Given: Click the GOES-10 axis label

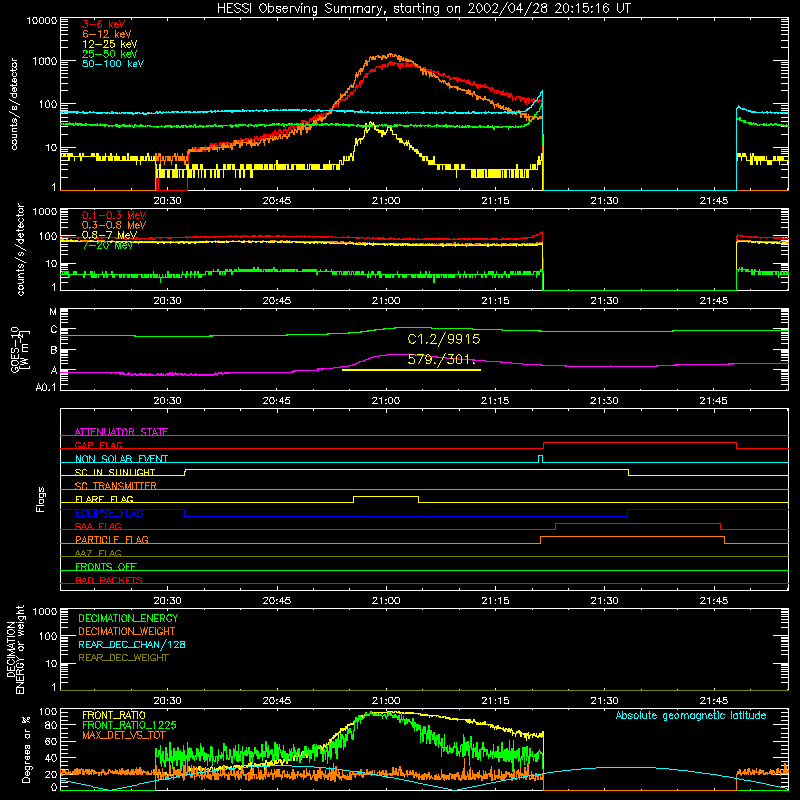Looking at the screenshot, I should (19, 350).
